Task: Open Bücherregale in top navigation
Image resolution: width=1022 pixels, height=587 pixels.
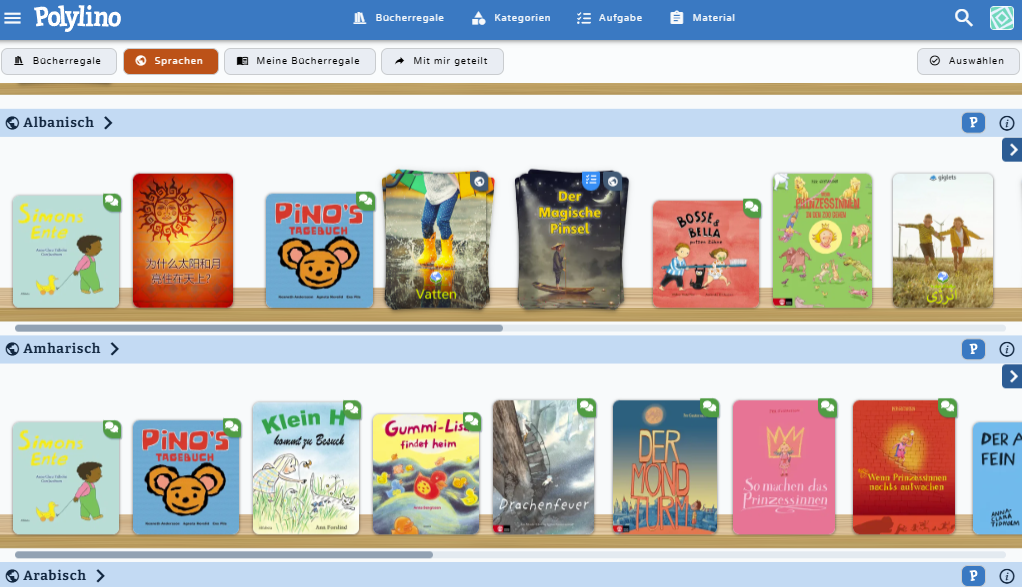Action: (x=398, y=18)
